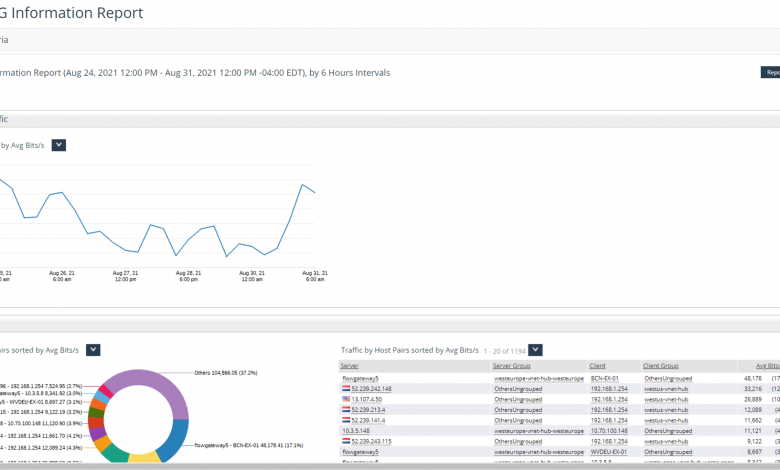Image resolution: width=780 pixels, height=470 pixels.
Task: Click the US flag icon beside 13.107.4.50
Action: (346, 399)
